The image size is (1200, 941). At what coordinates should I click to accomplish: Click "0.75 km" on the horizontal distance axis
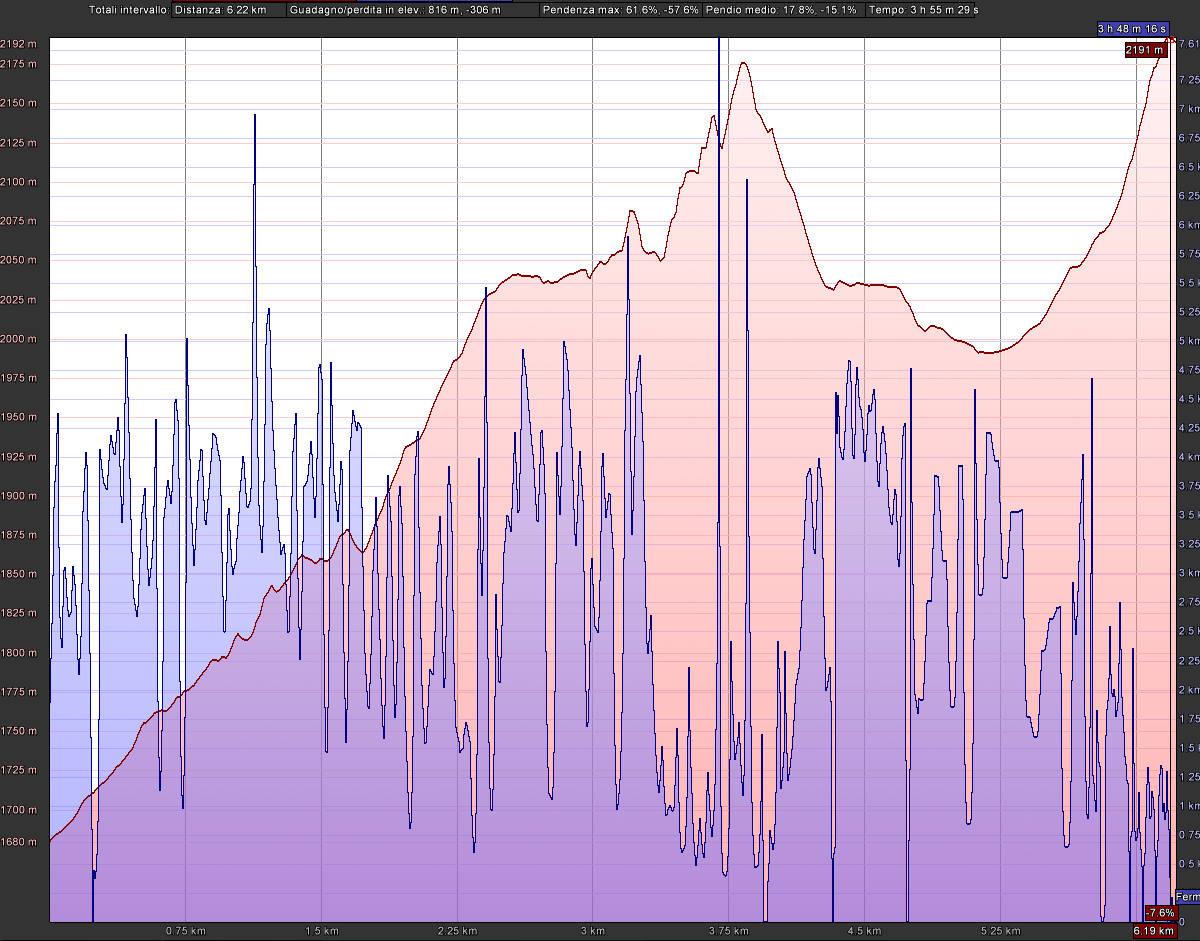pyautogui.click(x=186, y=931)
